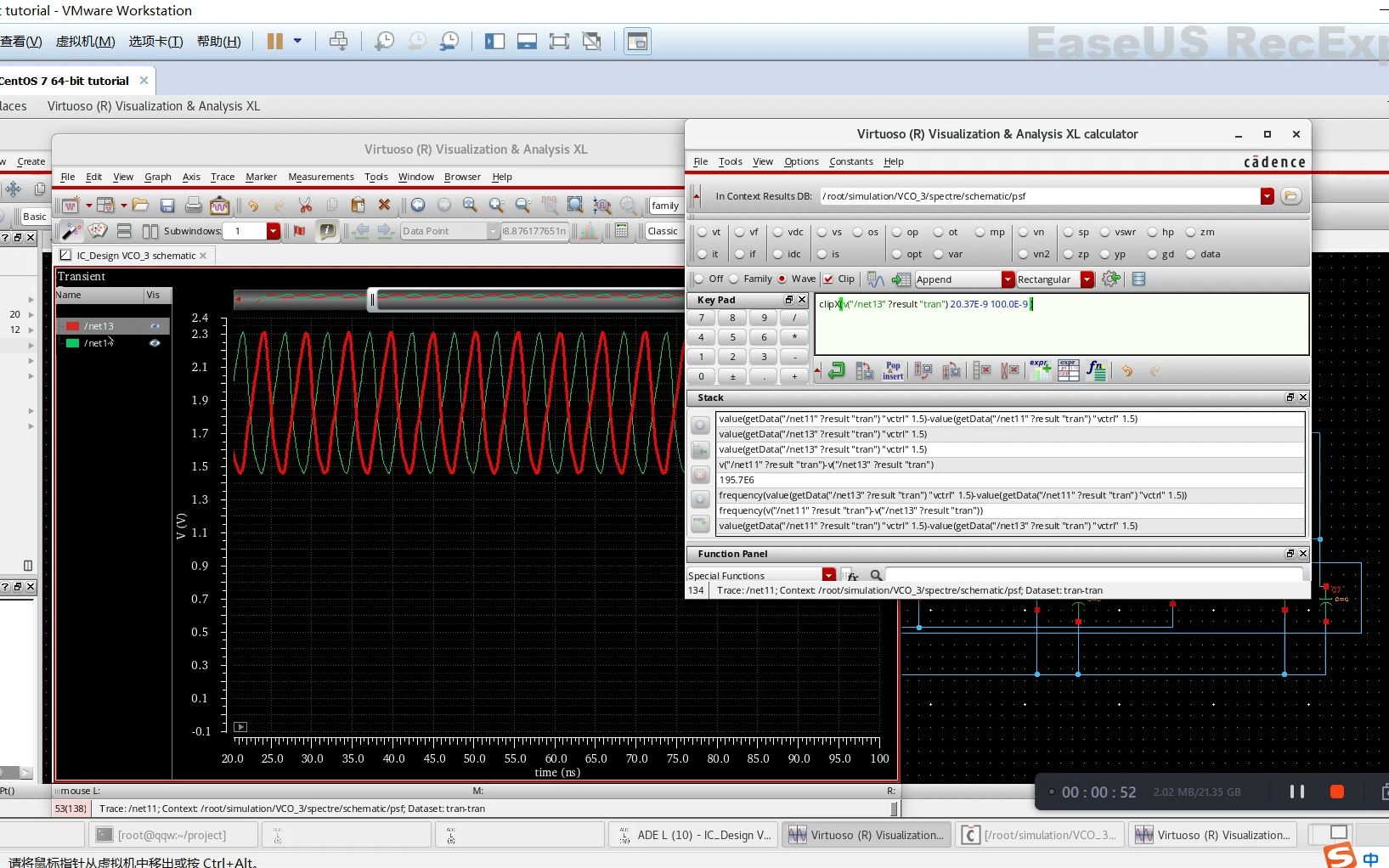This screenshot has height=868, width=1389.
Task: Click the keypad divide button
Action: 794,318
